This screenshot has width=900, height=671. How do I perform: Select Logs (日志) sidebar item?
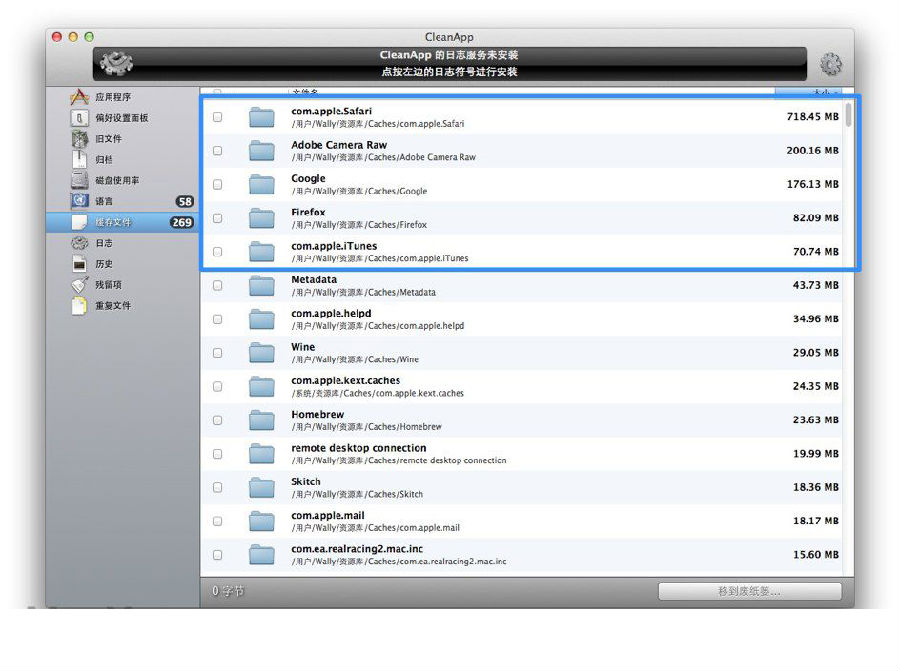[x=104, y=243]
